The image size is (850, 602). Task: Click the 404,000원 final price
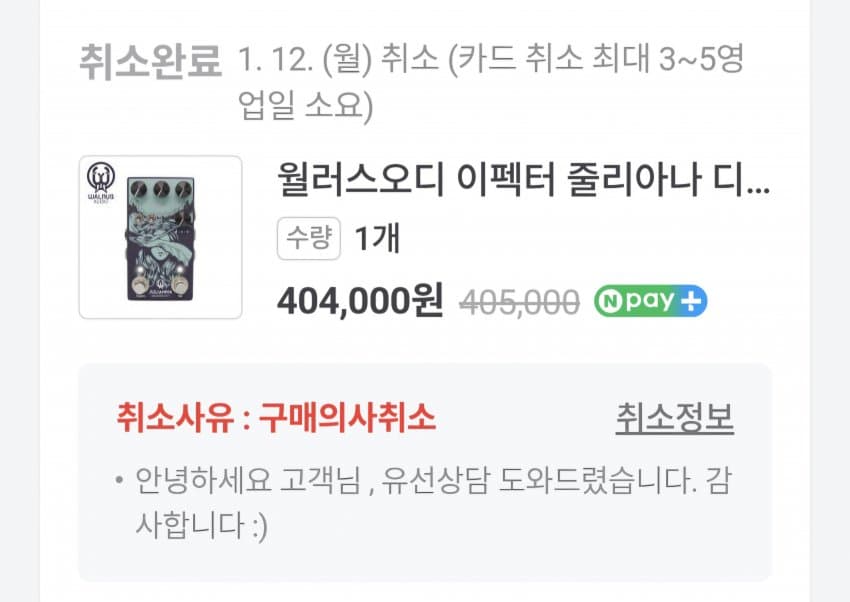360,301
